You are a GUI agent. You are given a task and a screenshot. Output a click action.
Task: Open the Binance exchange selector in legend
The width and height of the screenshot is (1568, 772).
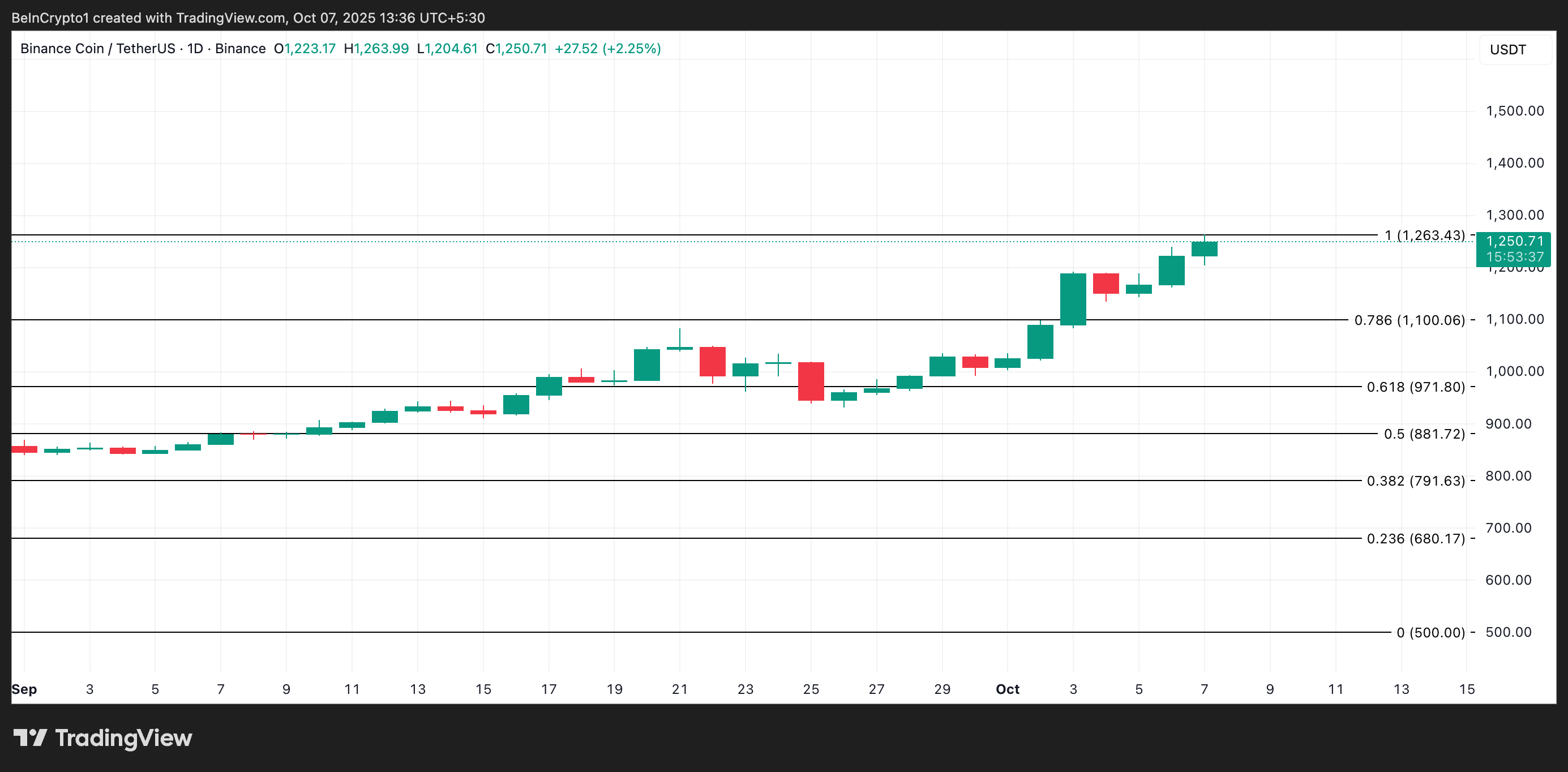pyautogui.click(x=242, y=49)
